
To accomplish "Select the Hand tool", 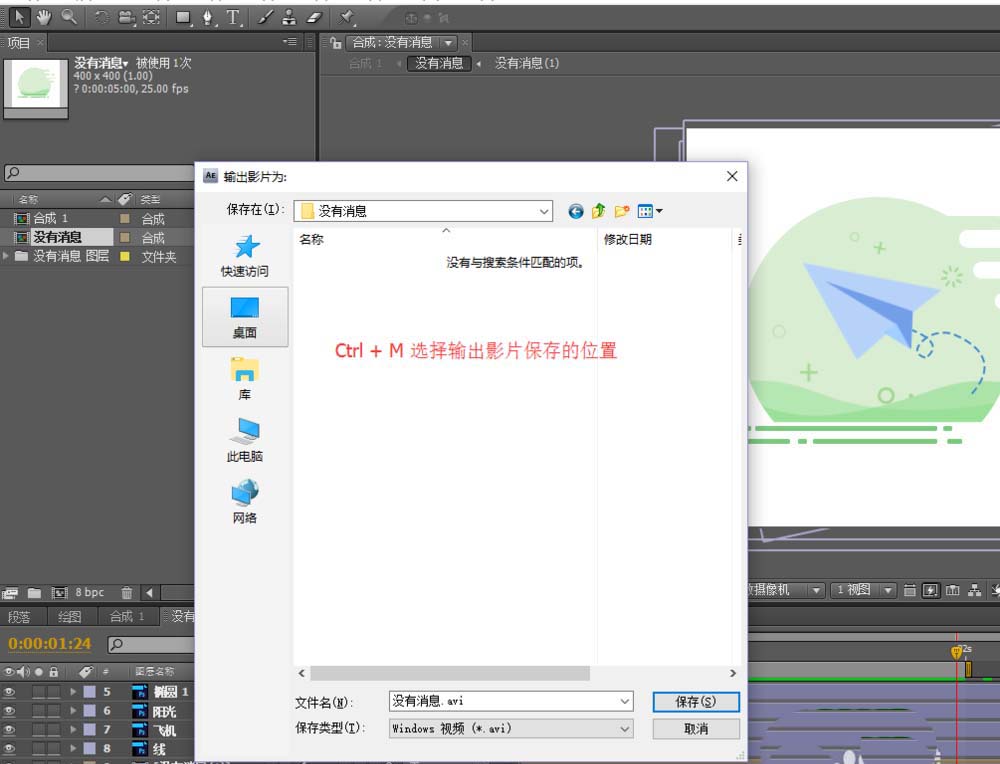I will (42, 16).
